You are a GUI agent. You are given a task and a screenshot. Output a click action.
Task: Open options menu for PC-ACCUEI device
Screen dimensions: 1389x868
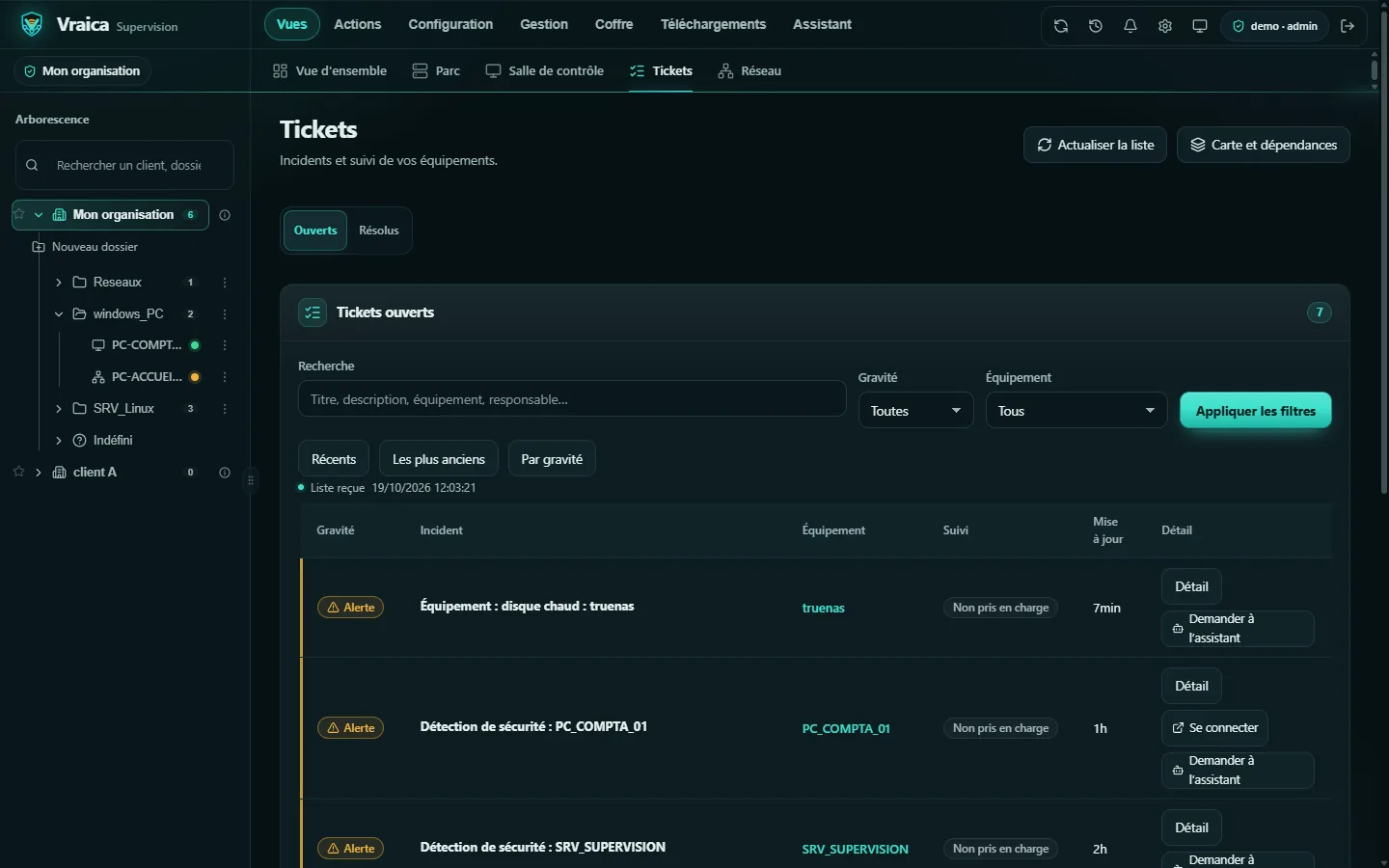225,377
